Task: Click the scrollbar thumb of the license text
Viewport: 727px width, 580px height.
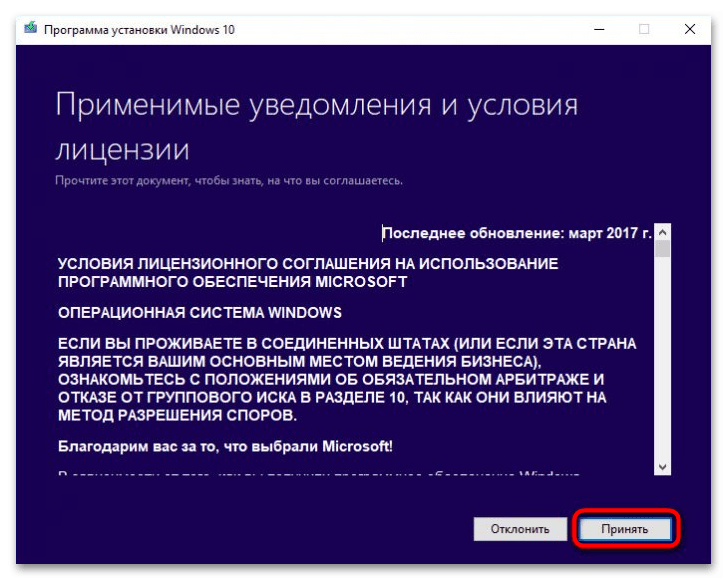Action: tap(663, 249)
